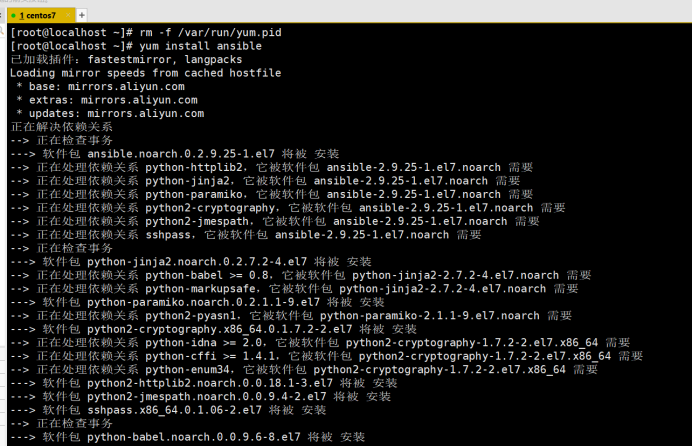
Task: Open a new session tab with plus button
Action: [82, 15]
